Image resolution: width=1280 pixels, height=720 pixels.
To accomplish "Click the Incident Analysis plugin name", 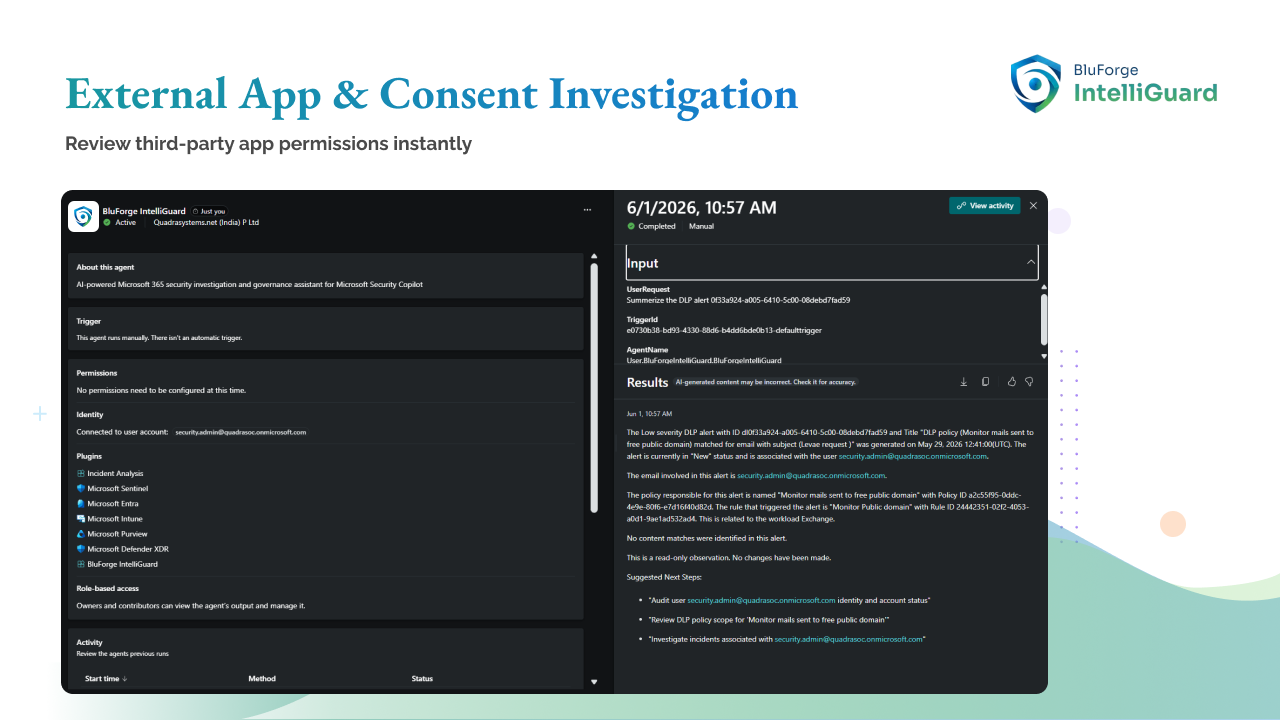I will (x=115, y=473).
